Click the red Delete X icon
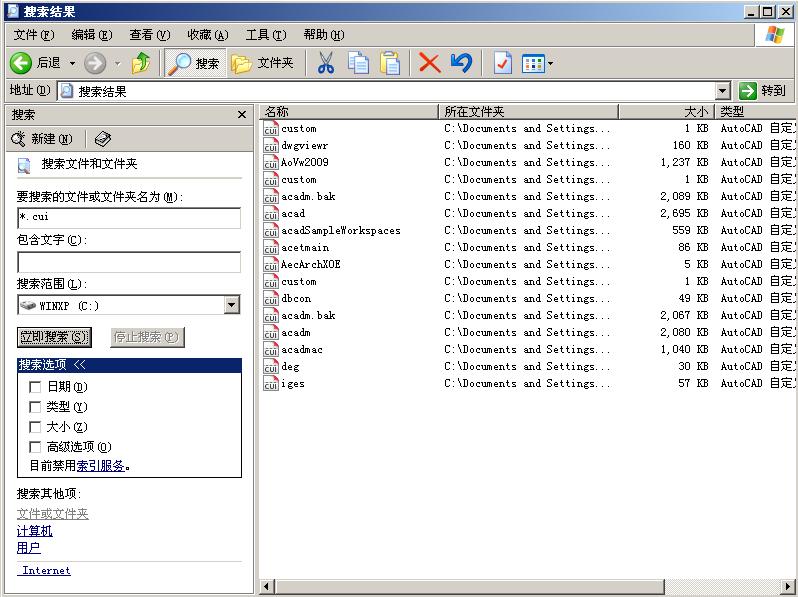 (429, 63)
